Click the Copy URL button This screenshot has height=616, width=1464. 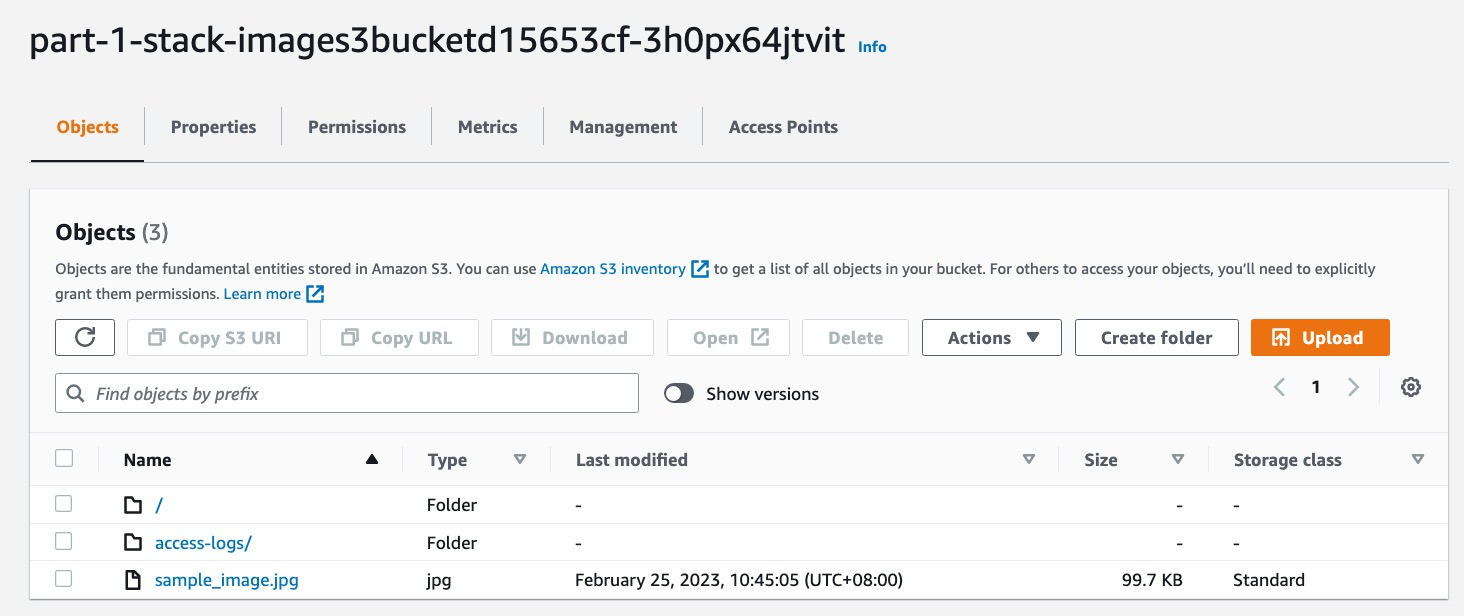(x=399, y=338)
